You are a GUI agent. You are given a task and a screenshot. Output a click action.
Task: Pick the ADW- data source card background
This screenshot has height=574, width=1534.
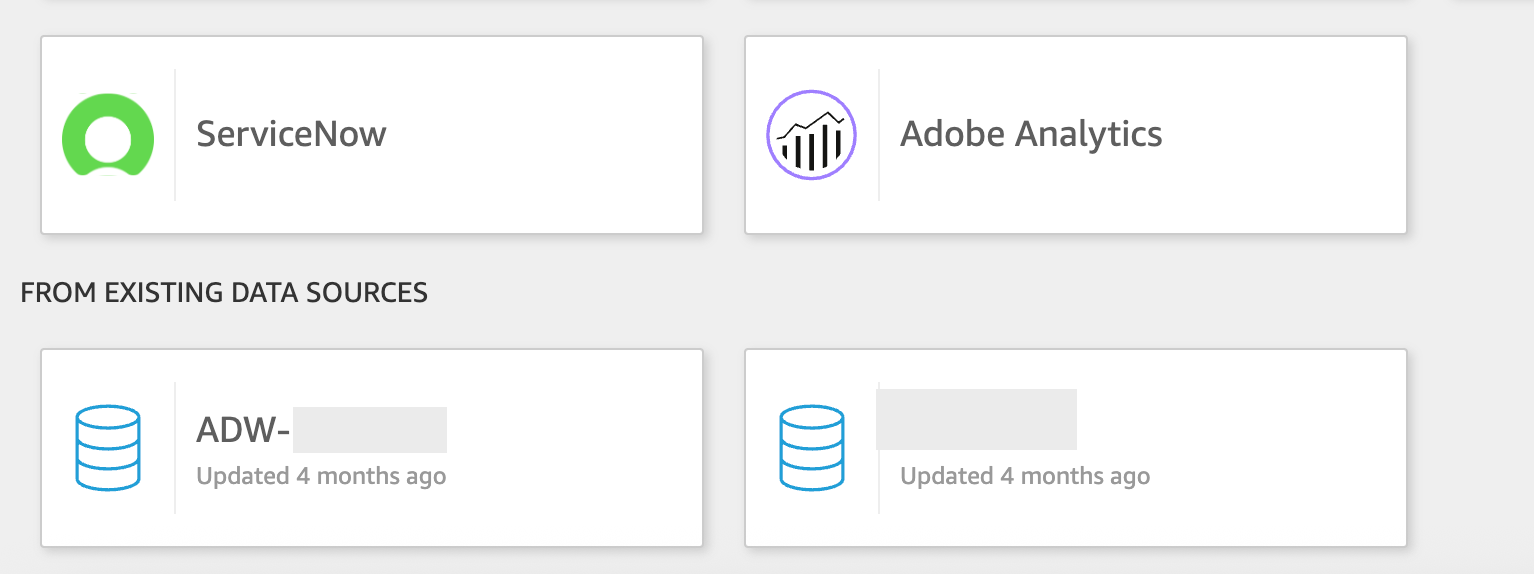pos(372,448)
